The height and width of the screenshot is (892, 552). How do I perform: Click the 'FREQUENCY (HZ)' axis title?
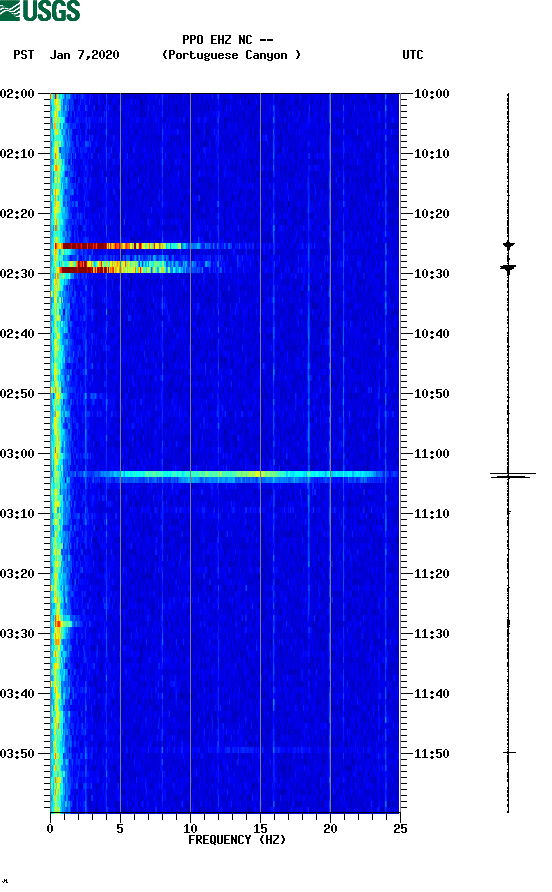[237, 840]
